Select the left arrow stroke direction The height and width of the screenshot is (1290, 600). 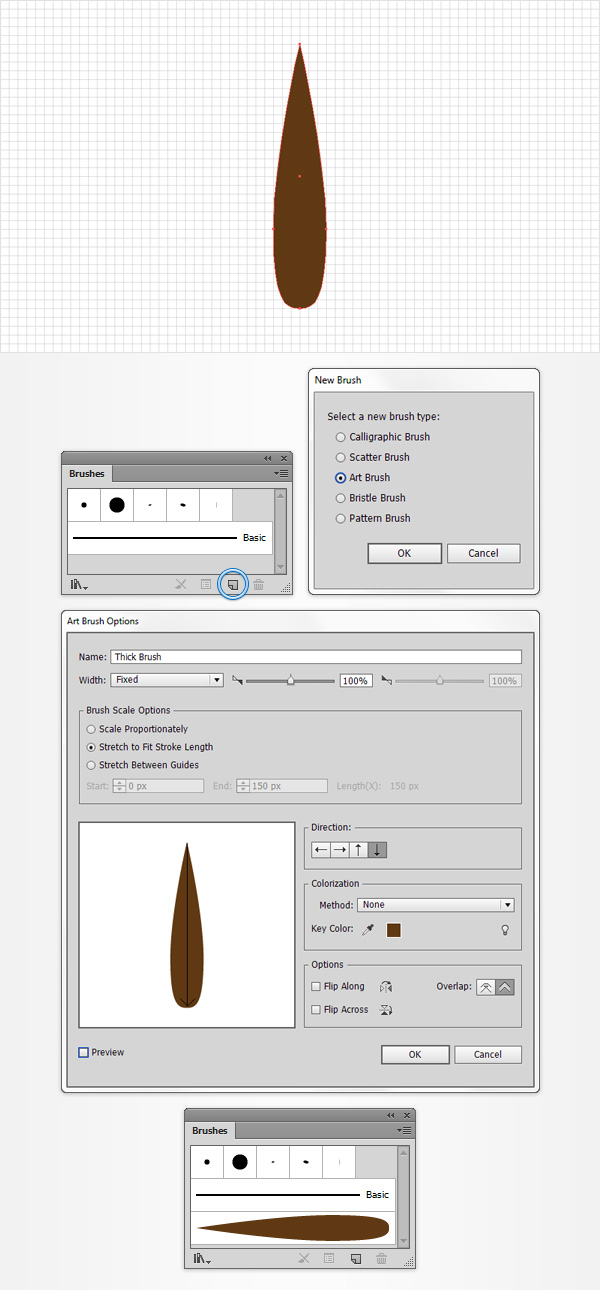[x=321, y=850]
